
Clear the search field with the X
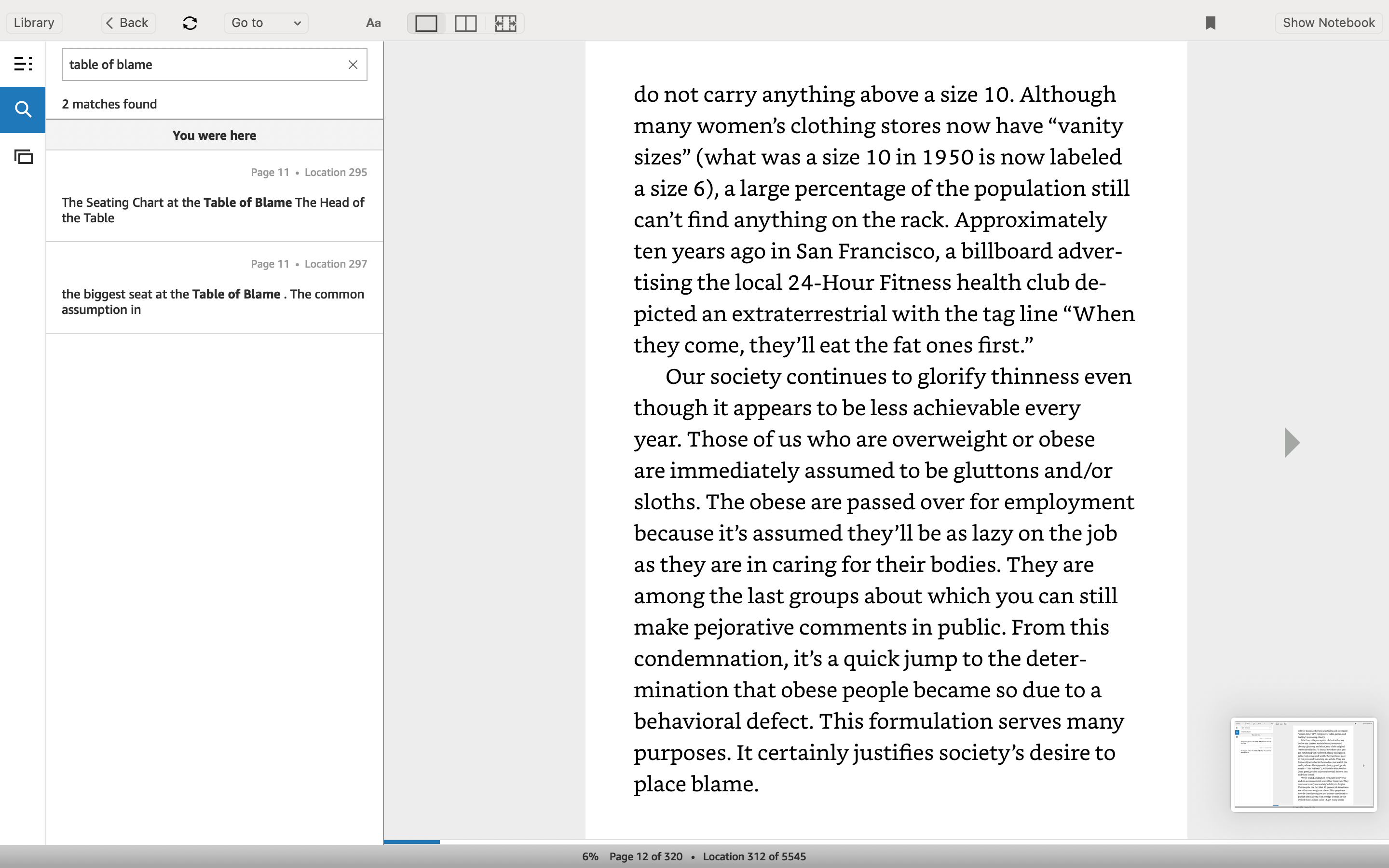click(x=353, y=64)
